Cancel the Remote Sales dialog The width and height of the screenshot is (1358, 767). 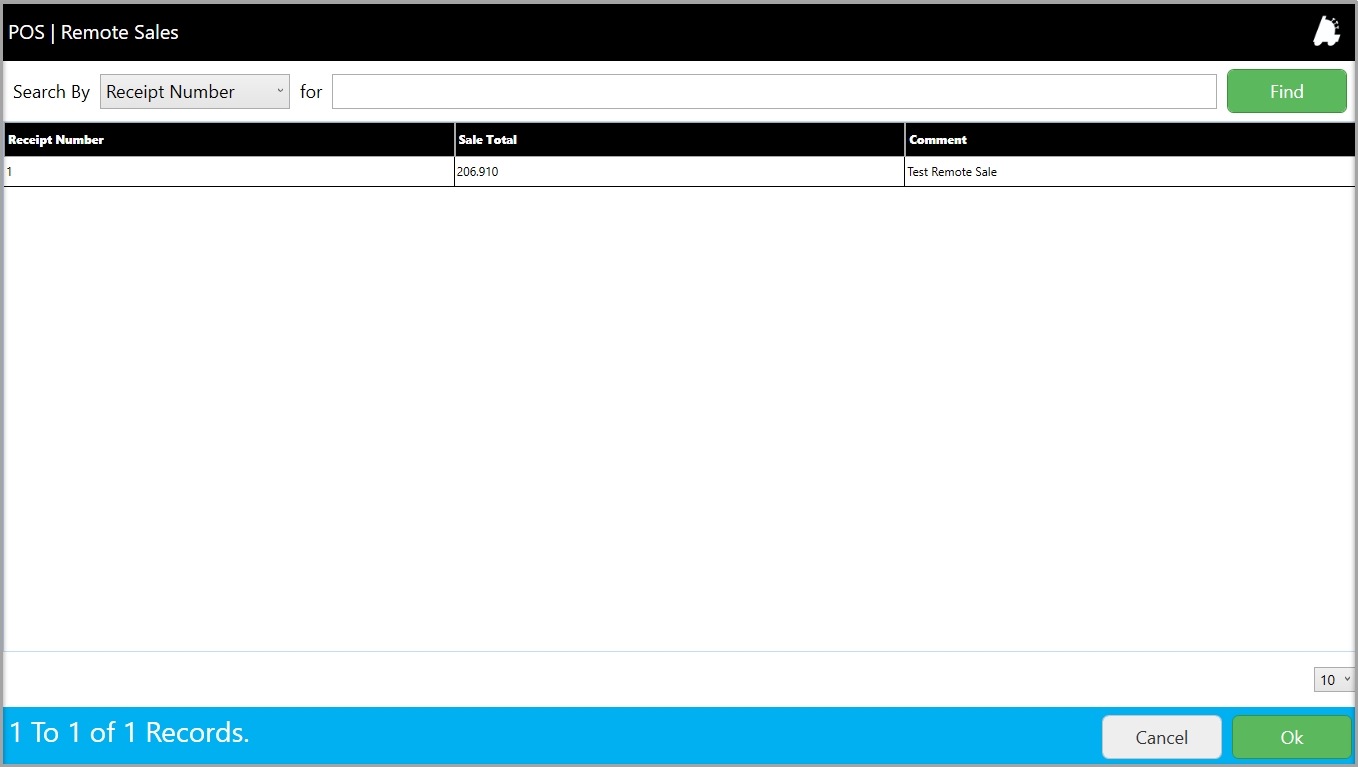[x=1161, y=737]
